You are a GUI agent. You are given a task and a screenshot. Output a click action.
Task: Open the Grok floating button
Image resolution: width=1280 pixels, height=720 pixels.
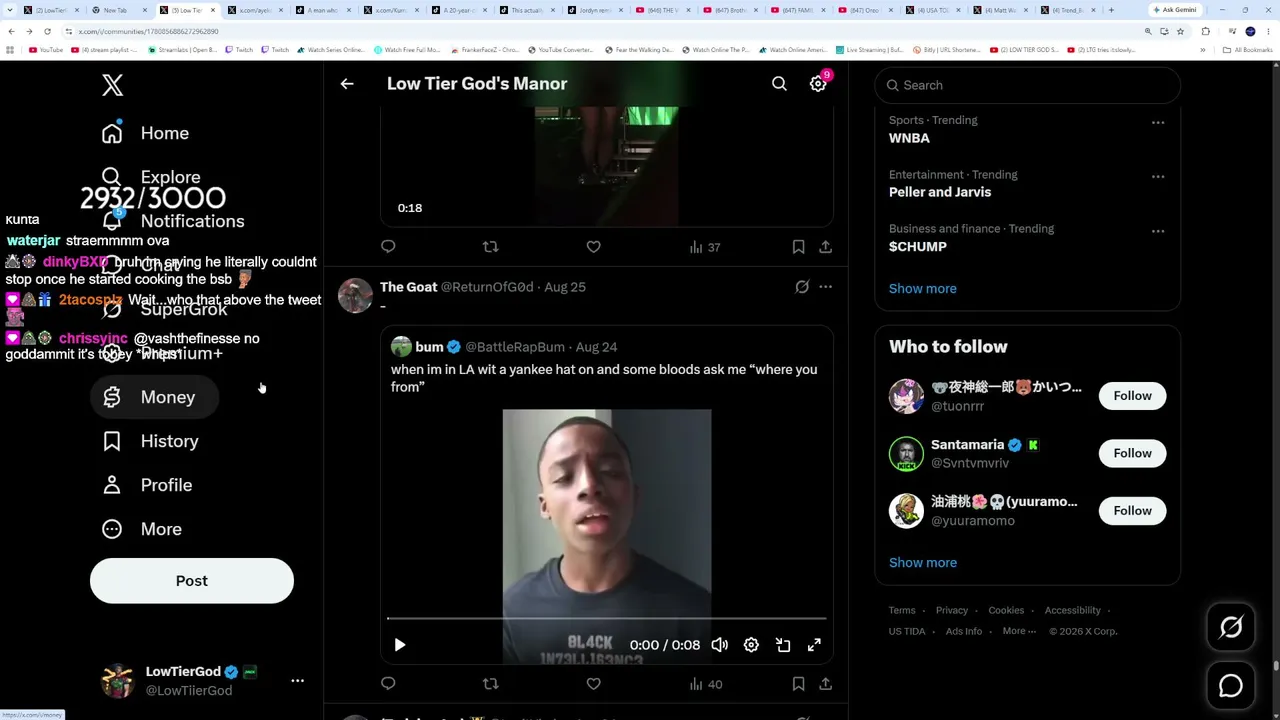click(x=1231, y=627)
